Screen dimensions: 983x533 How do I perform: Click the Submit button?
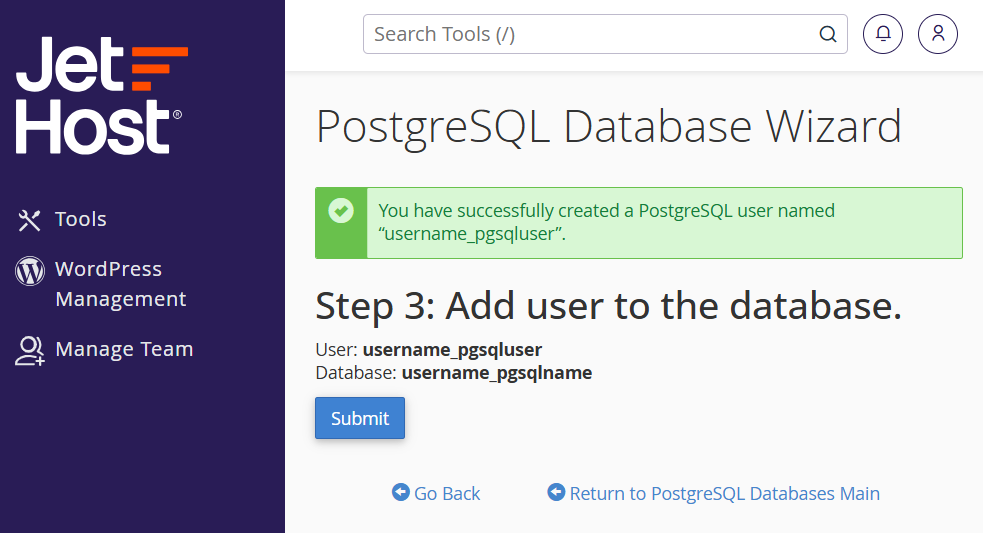pos(360,418)
